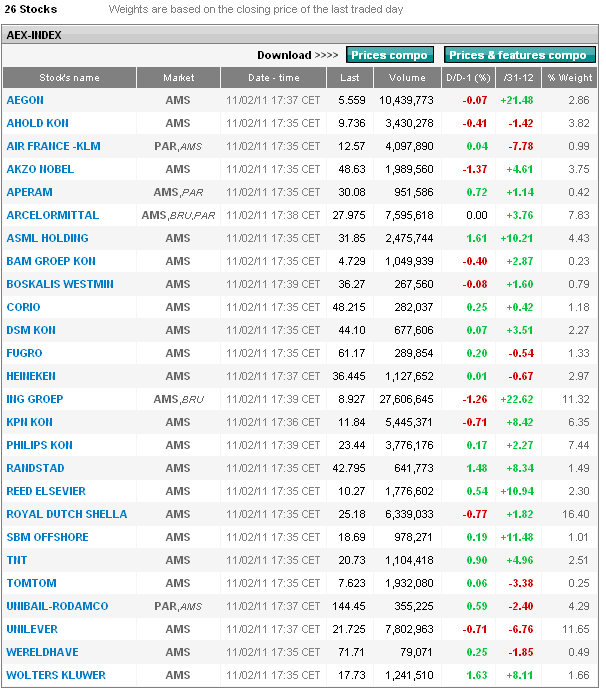Open the UNILEVER stock link
Image resolution: width=606 pixels, height=694 pixels.
point(32,630)
